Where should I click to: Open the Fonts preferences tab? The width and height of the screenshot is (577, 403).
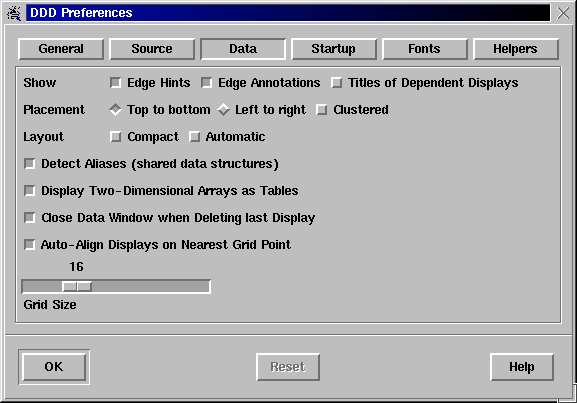tap(425, 49)
